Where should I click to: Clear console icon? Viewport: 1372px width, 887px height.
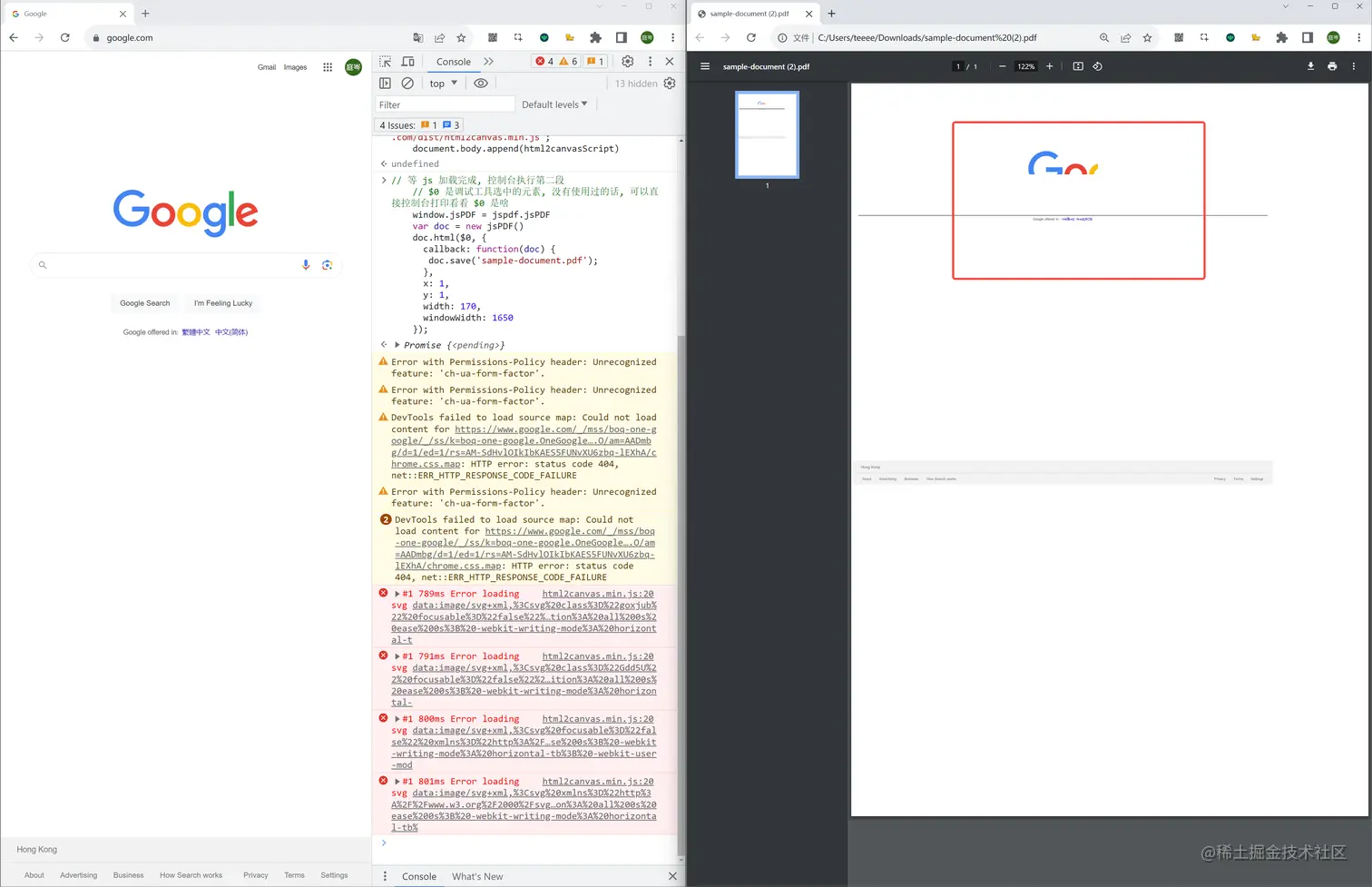click(407, 84)
